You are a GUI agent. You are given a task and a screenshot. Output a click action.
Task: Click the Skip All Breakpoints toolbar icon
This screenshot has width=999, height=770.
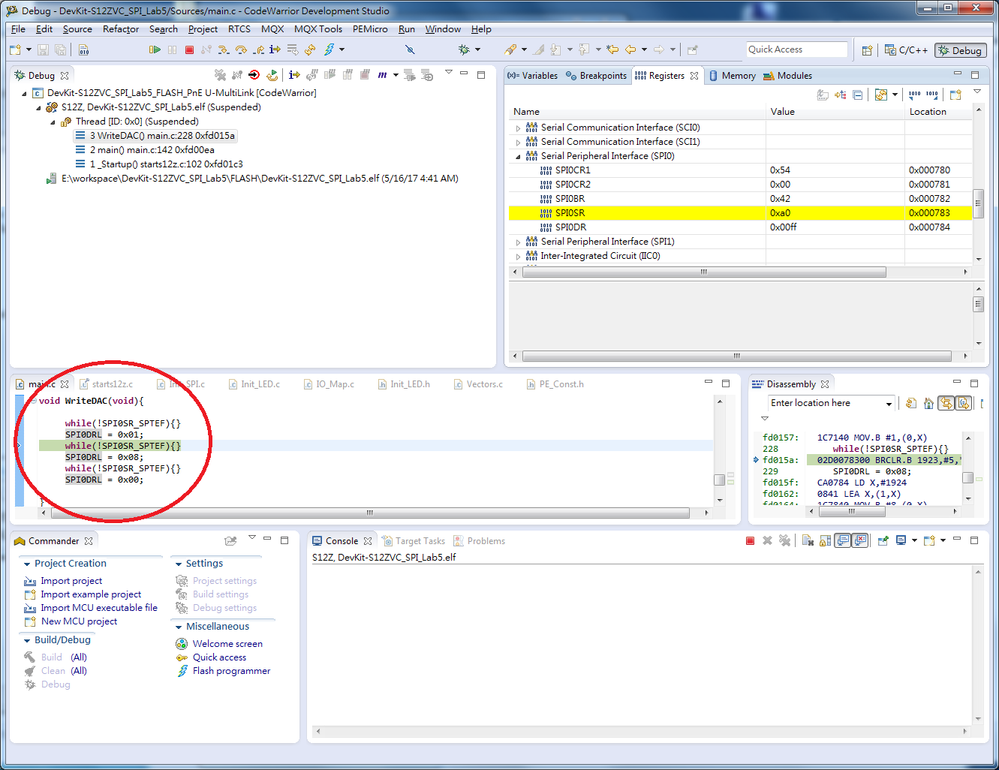pyautogui.click(x=410, y=50)
